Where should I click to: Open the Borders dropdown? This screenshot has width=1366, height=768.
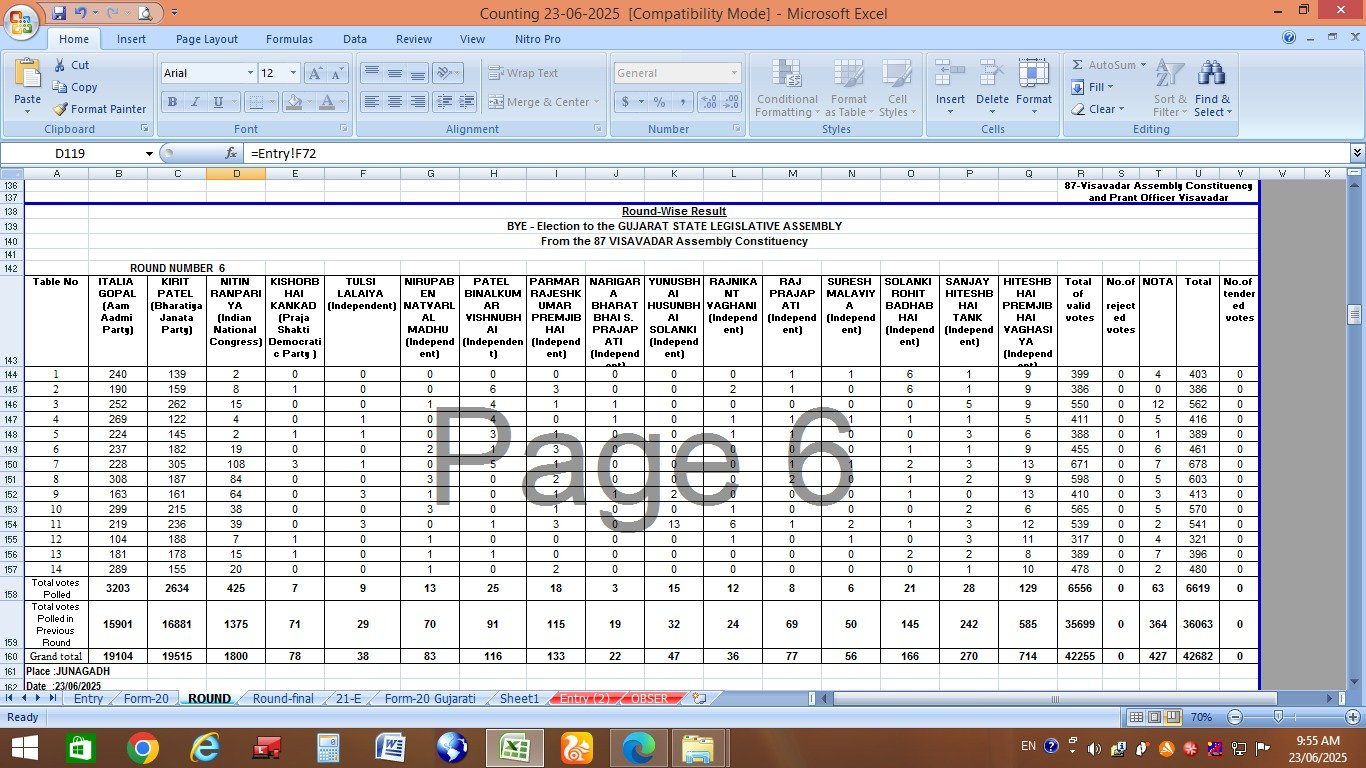[273, 102]
